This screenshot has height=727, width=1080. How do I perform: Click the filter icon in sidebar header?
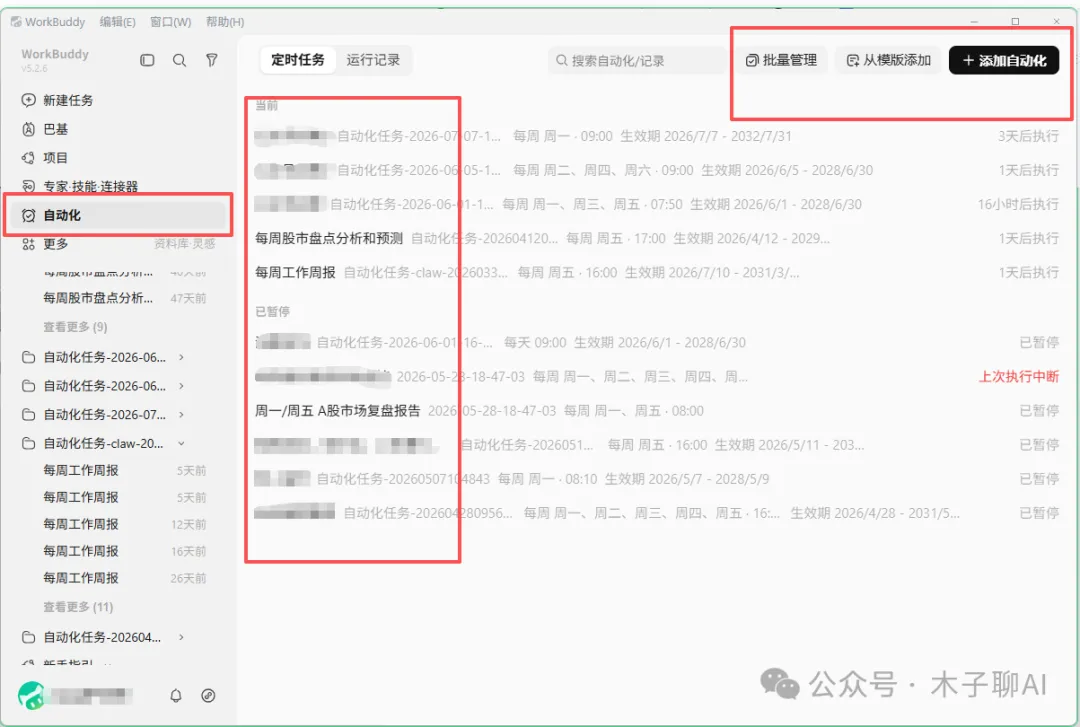[x=211, y=60]
